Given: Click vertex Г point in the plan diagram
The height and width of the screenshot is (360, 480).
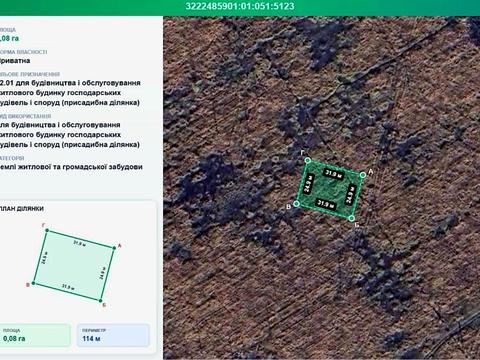Looking at the screenshot, I should coord(47,230).
